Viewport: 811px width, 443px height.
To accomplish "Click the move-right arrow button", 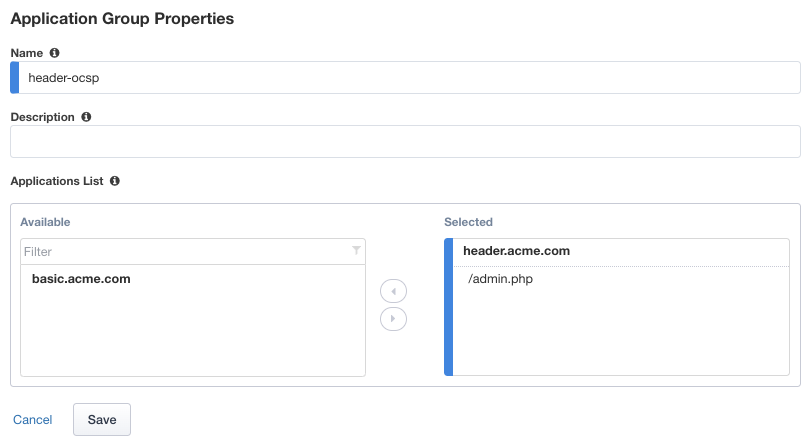I will [x=394, y=318].
